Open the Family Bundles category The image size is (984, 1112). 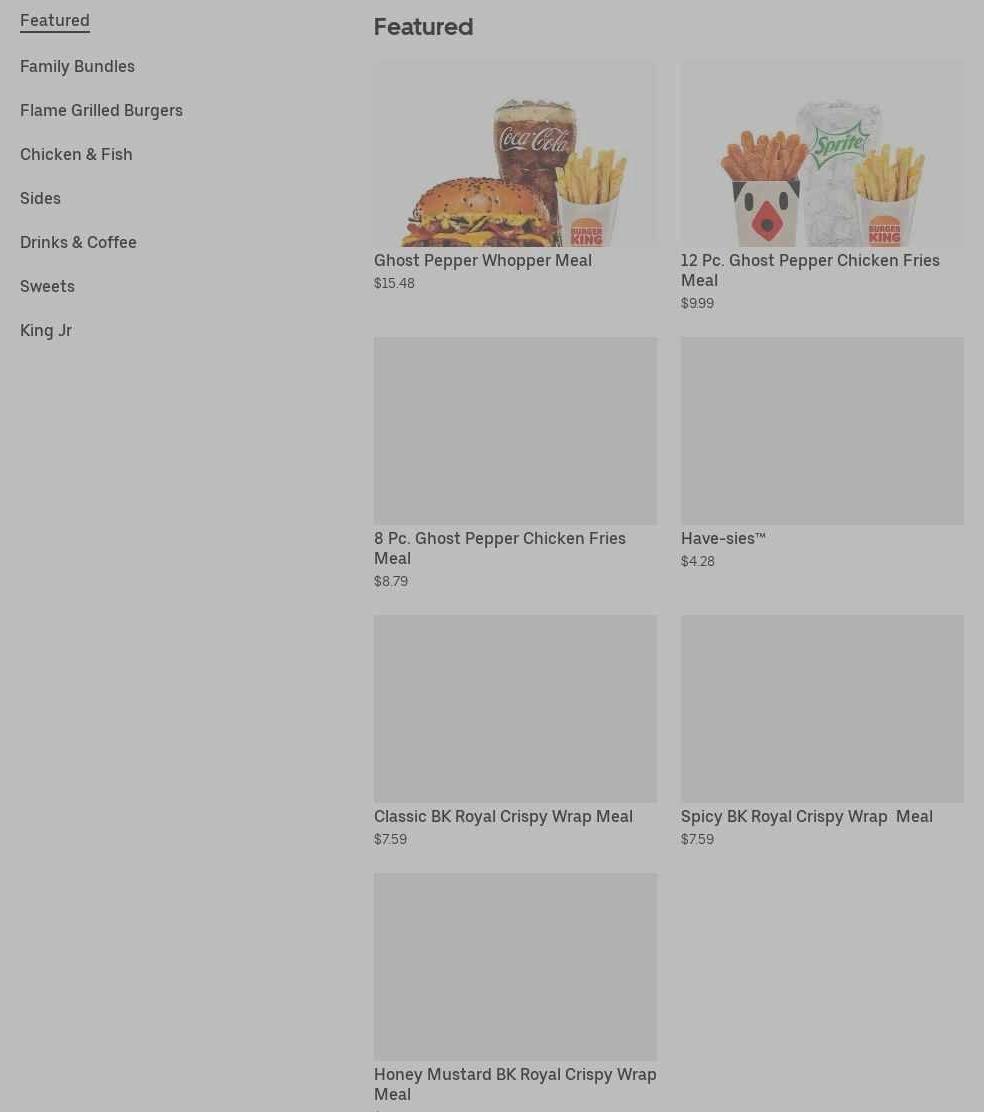tap(77, 66)
